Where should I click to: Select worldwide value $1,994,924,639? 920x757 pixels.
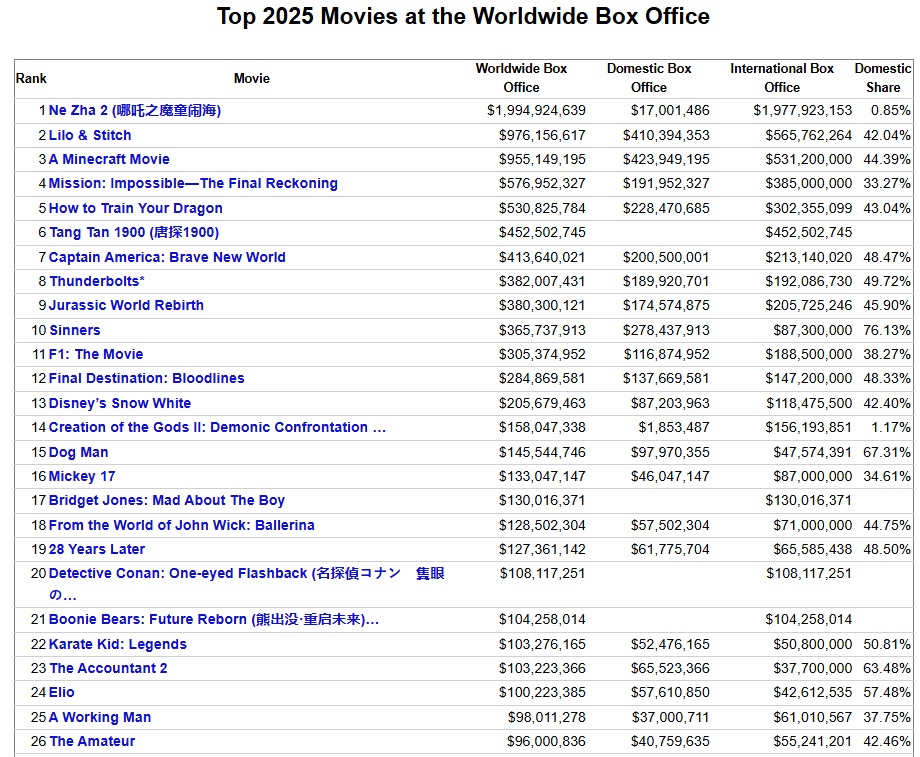point(536,110)
